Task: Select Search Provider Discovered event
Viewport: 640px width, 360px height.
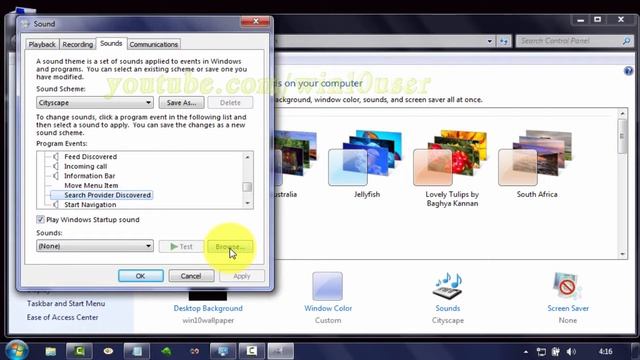Action: (107, 195)
